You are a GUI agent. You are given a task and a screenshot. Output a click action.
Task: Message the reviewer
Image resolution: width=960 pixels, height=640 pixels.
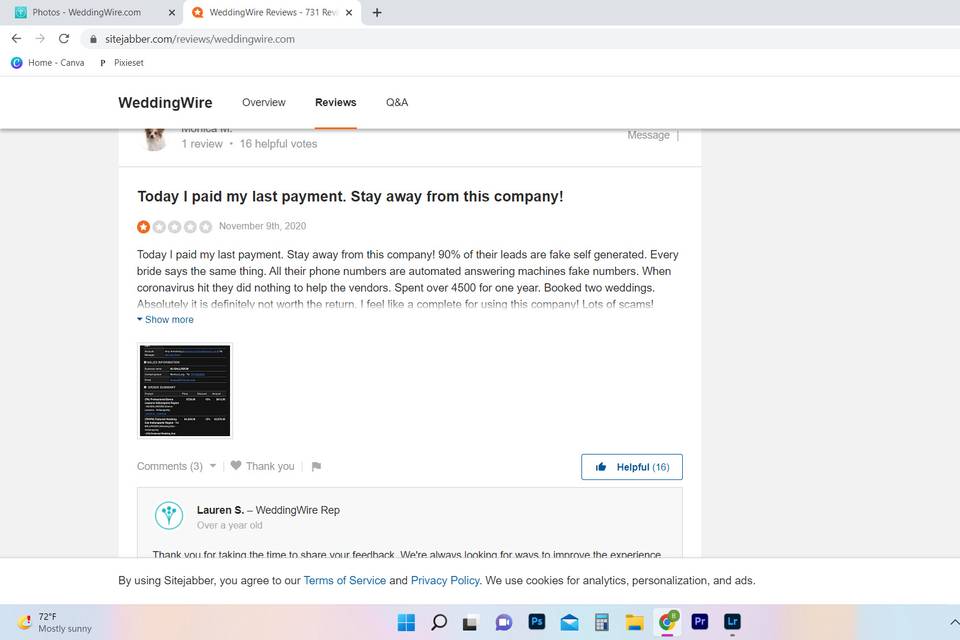pos(648,135)
